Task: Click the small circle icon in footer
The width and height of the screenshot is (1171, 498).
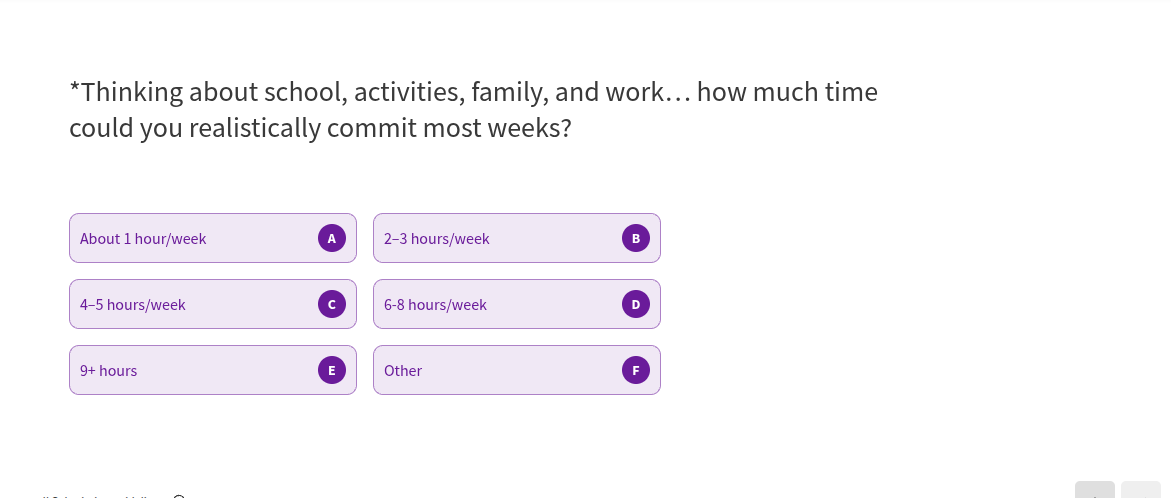Action: (x=179, y=496)
